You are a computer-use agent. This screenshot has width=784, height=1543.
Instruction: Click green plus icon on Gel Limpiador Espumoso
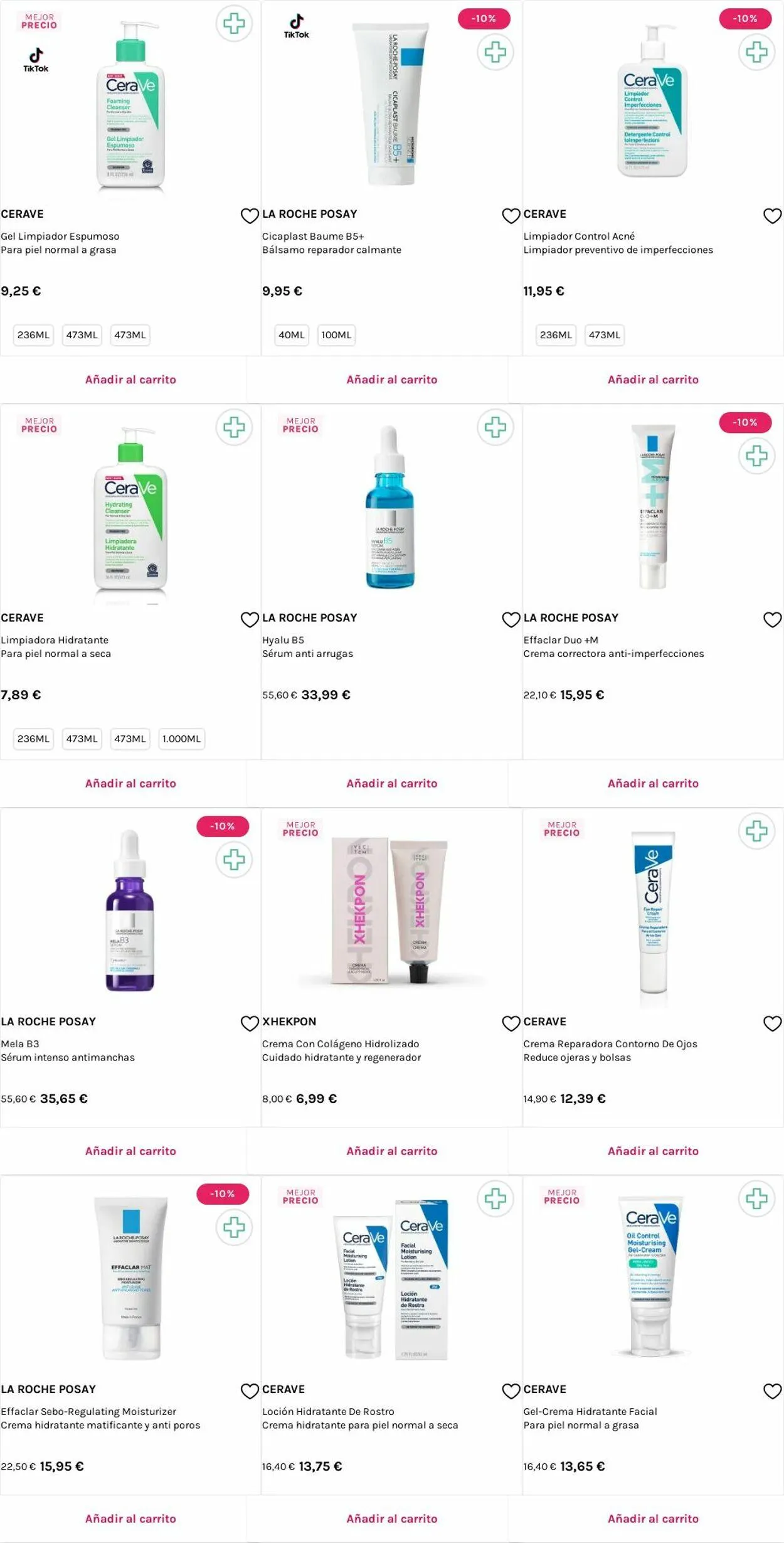(x=234, y=24)
